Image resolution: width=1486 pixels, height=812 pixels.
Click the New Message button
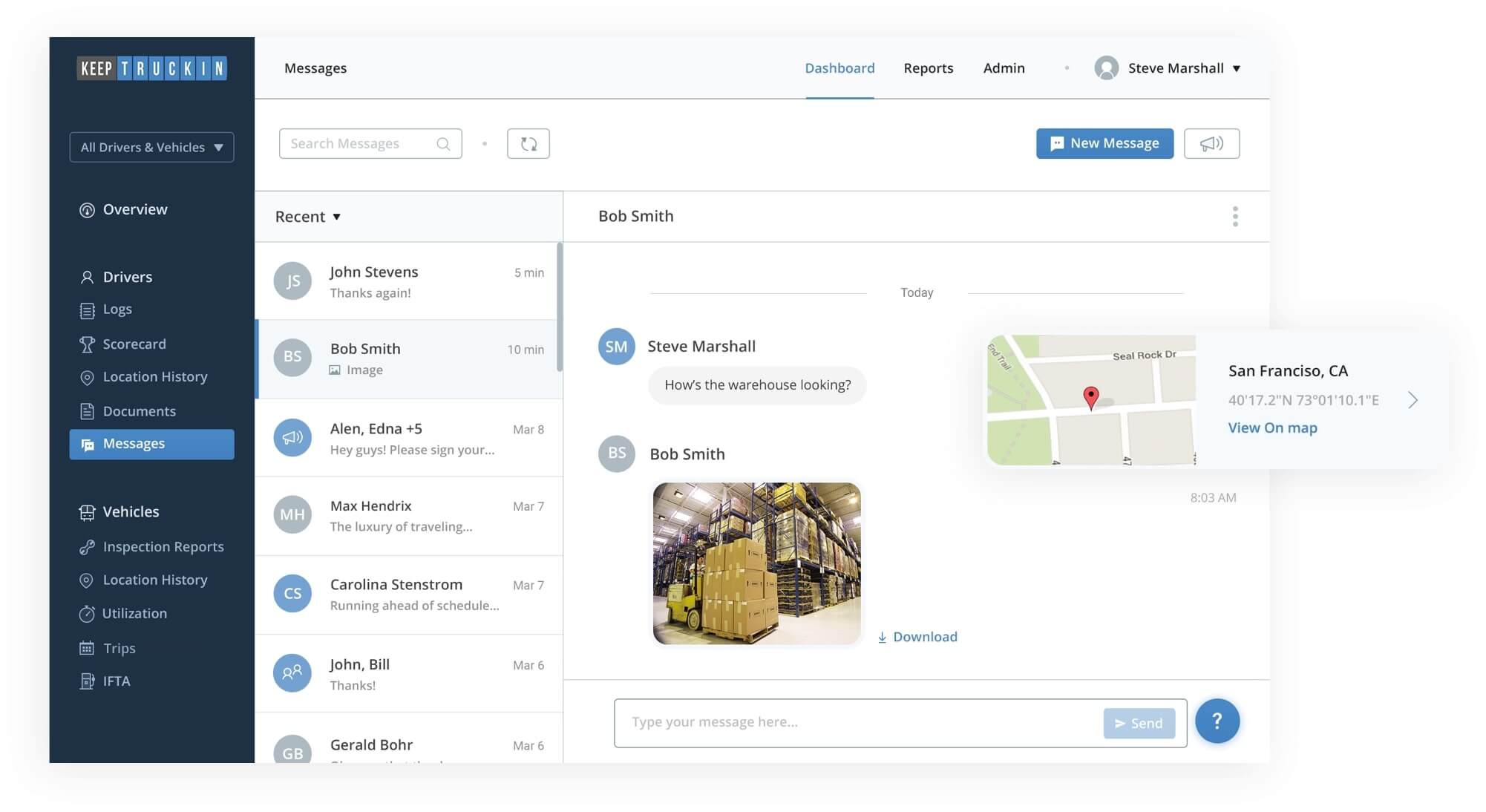coord(1104,143)
